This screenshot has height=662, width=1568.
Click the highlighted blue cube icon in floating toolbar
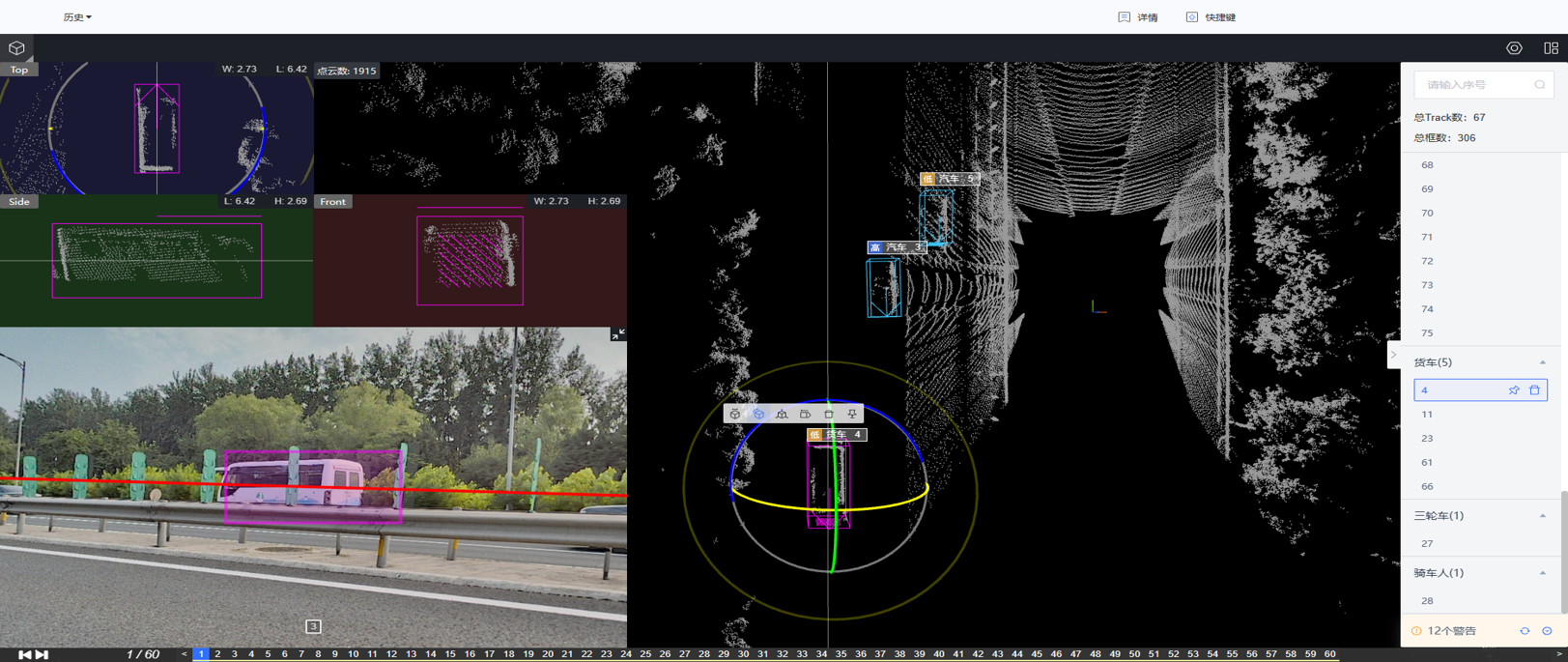[758, 414]
